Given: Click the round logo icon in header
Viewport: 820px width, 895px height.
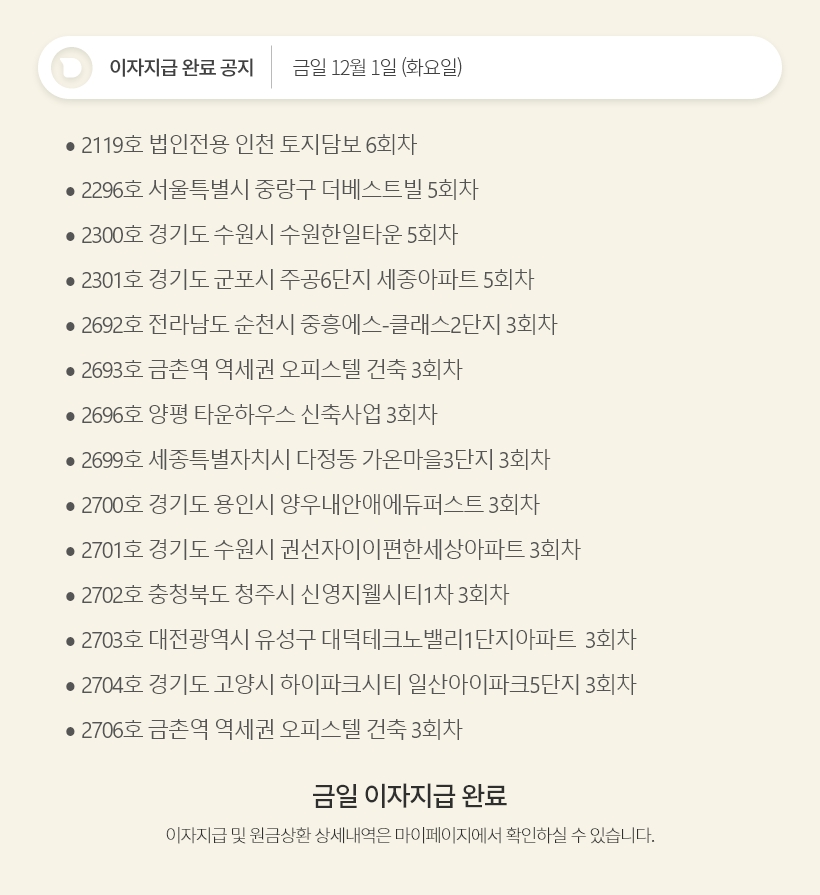Looking at the screenshot, I should (72, 68).
